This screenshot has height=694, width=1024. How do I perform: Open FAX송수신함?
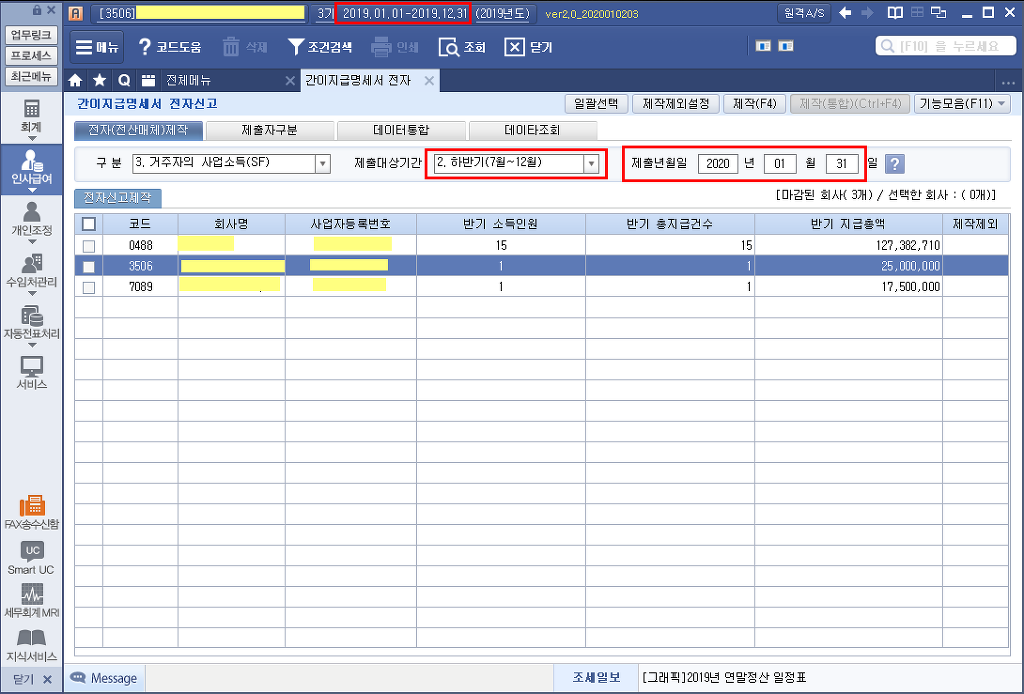[31, 512]
